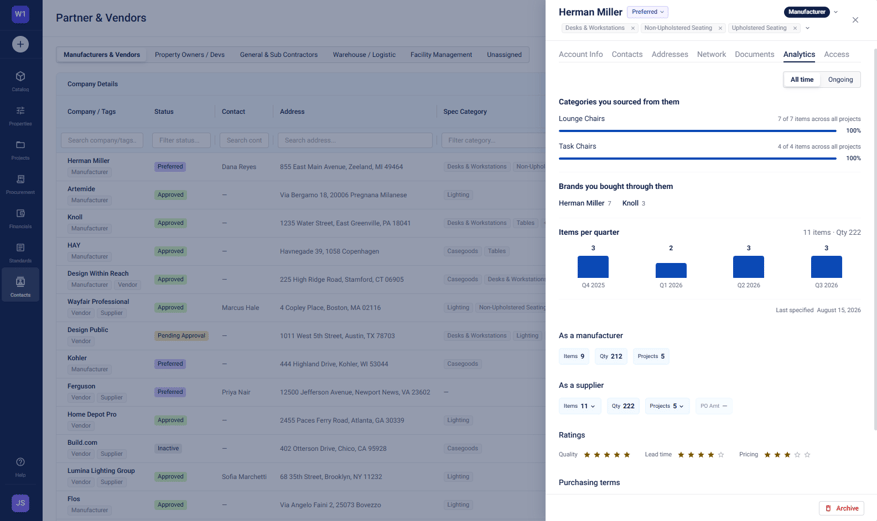Switch to Account Info tab
Image resolution: width=877 pixels, height=521 pixels.
(x=581, y=54)
